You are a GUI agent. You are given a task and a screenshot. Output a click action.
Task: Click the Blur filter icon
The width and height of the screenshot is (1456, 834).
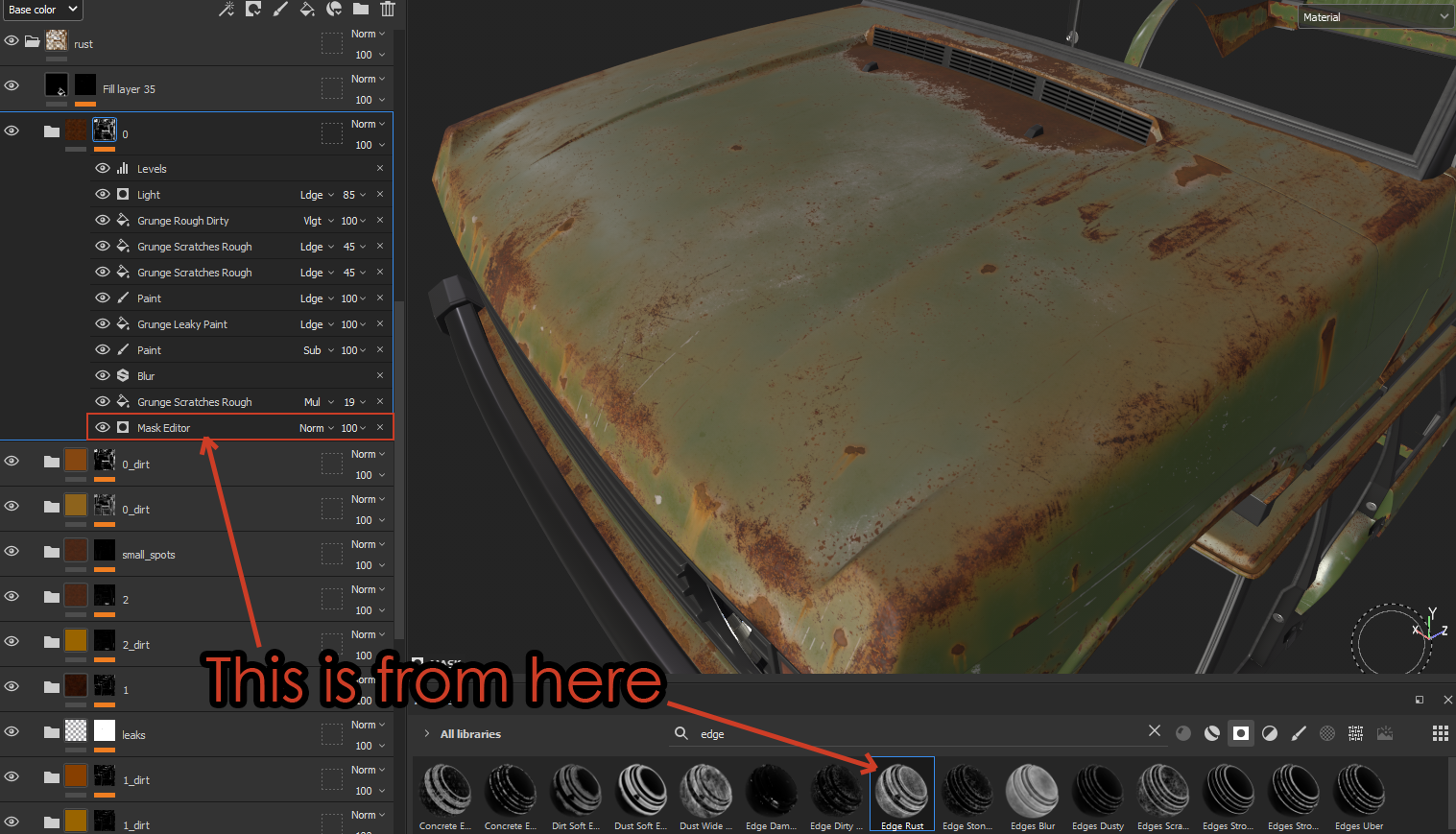(x=123, y=375)
